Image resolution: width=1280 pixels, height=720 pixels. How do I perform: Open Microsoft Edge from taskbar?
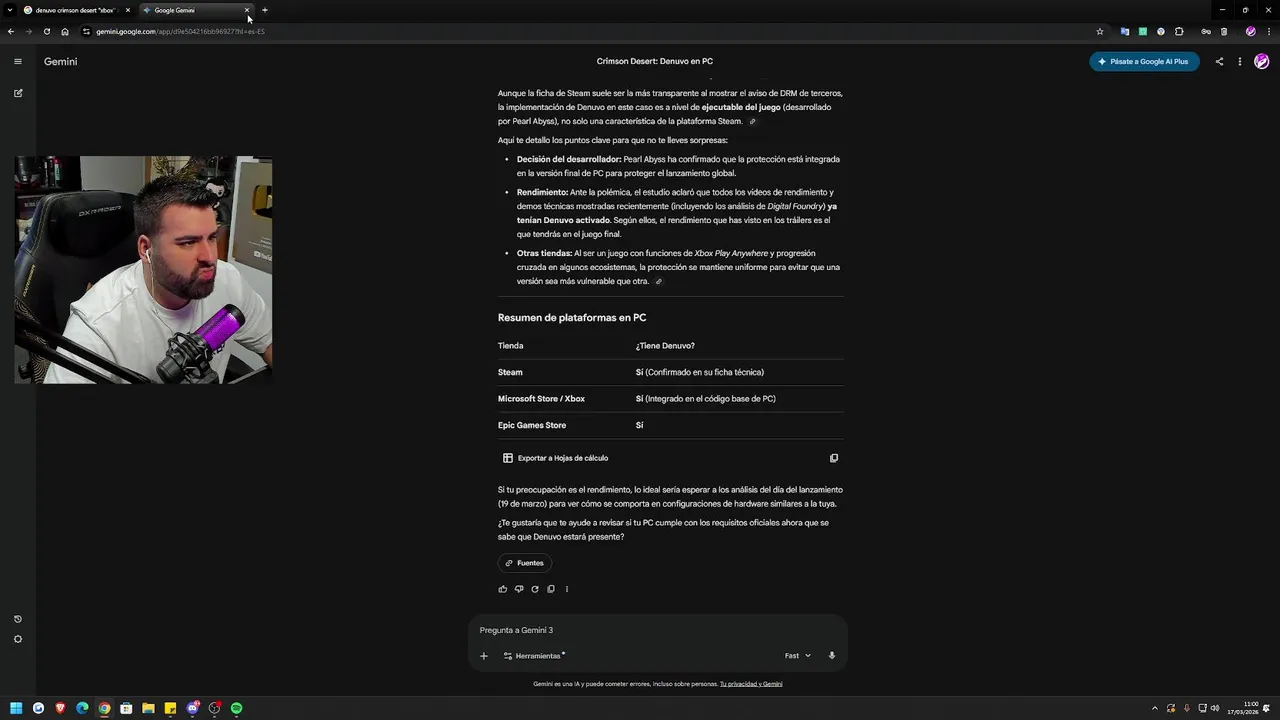coord(82,708)
